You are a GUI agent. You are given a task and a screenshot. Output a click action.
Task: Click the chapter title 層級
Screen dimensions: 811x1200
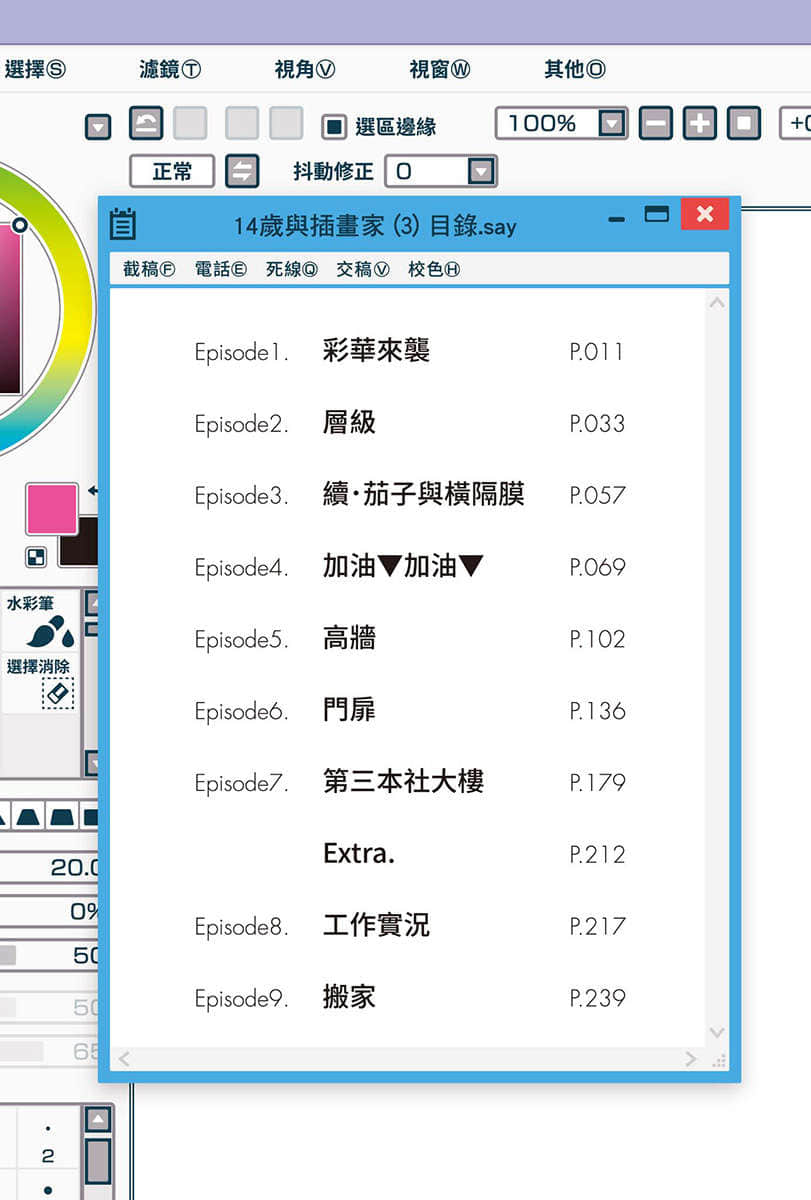tap(349, 422)
